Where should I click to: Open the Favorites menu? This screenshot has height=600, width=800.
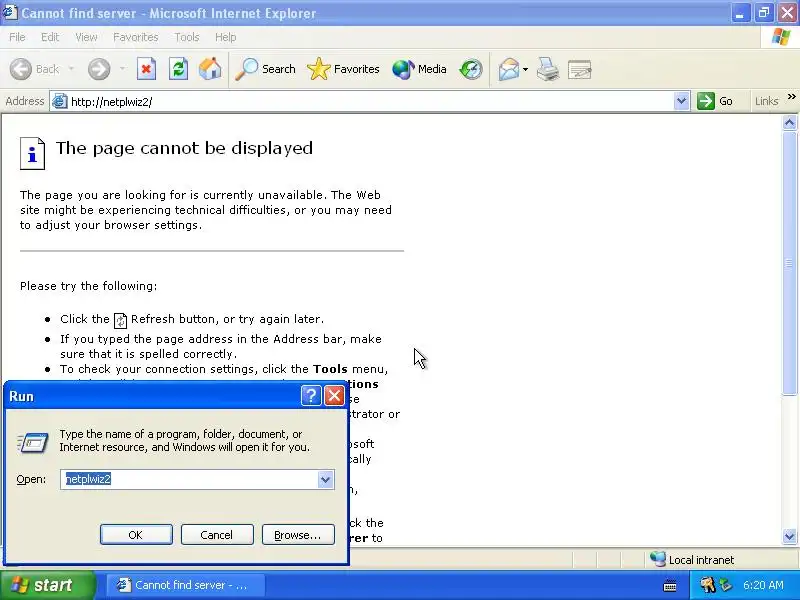(x=136, y=37)
